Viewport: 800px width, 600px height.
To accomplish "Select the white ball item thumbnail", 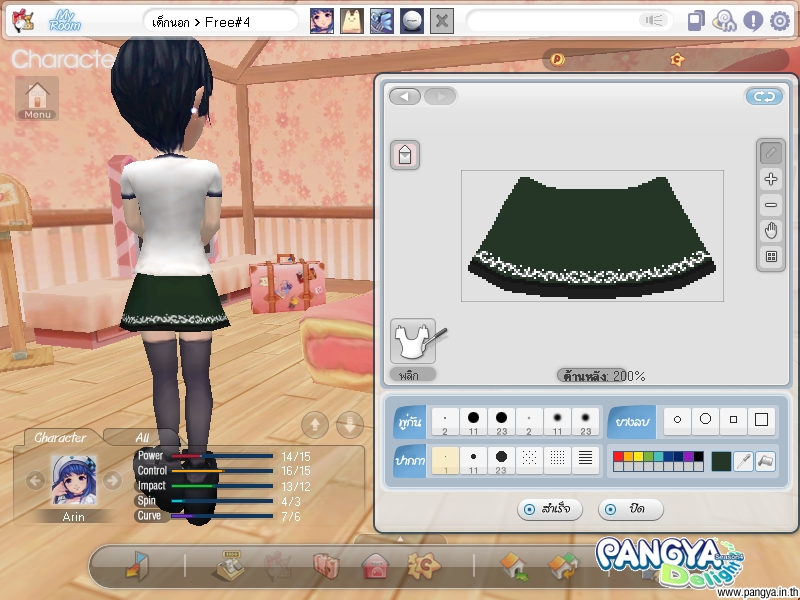I will point(412,21).
